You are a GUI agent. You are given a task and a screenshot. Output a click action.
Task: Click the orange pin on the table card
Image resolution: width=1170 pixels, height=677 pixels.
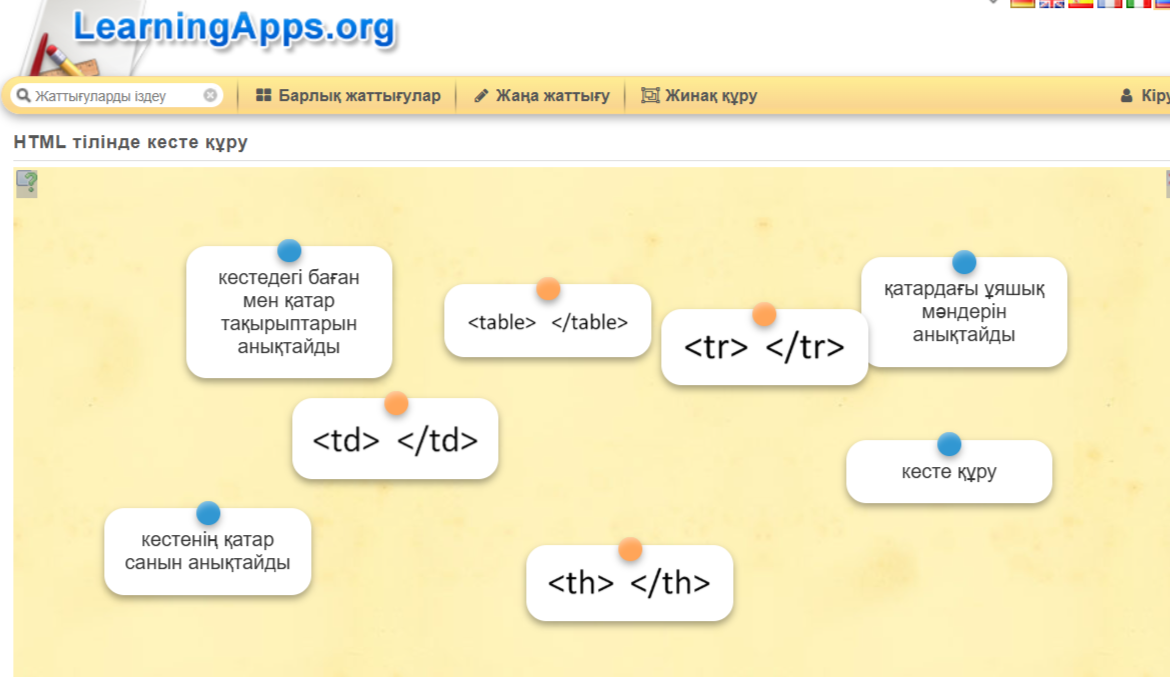(548, 289)
